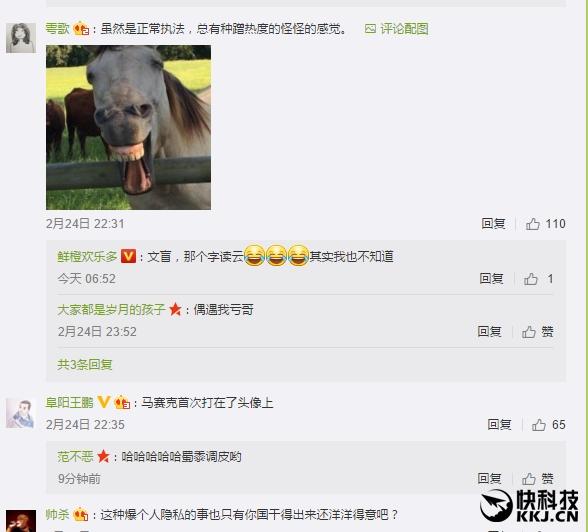The width and height of the screenshot is (588, 532).
Task: Click the verified V badge of 鲜橙欢乐多
Action: coord(128,256)
